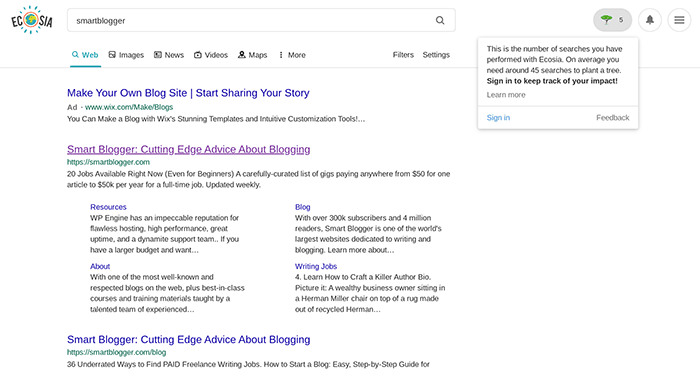Click Sign in within the popup

(x=498, y=117)
